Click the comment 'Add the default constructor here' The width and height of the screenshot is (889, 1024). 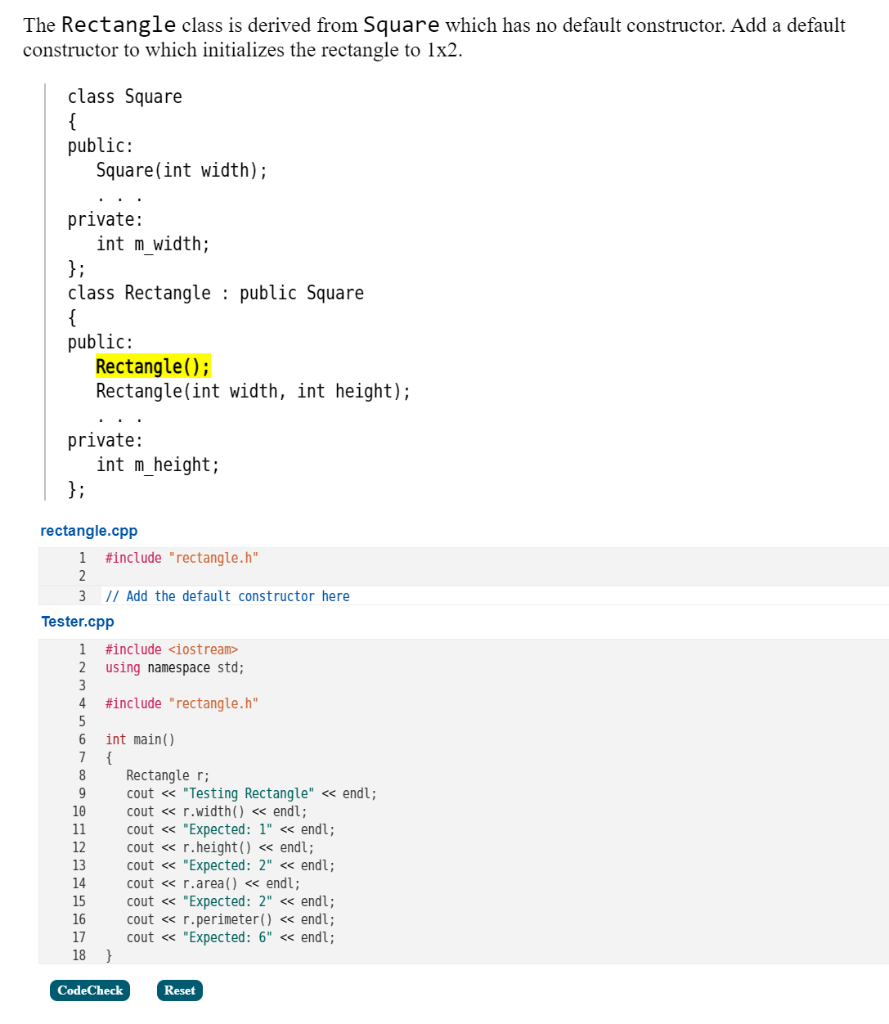(x=227, y=595)
